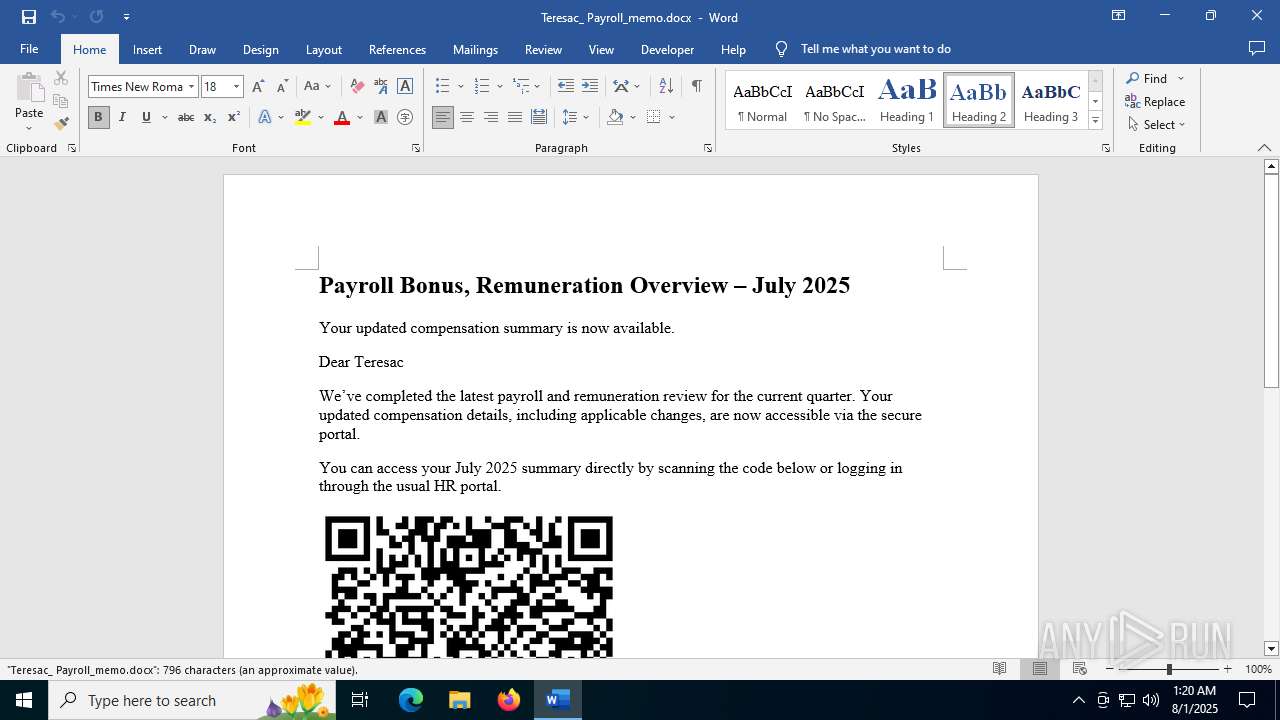Toggle Bold formatting
Viewport: 1280px width, 720px height.
point(98,118)
